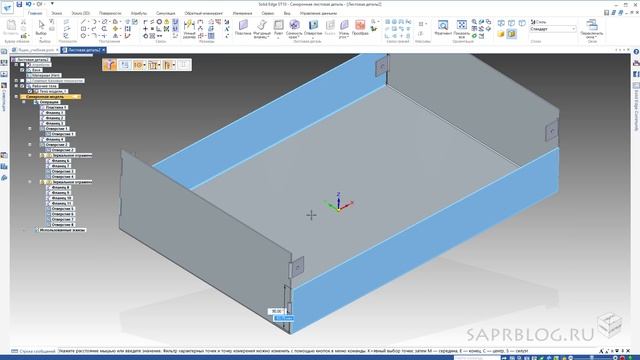Collapse the second Зеркальное отражение group

(x=30, y=182)
